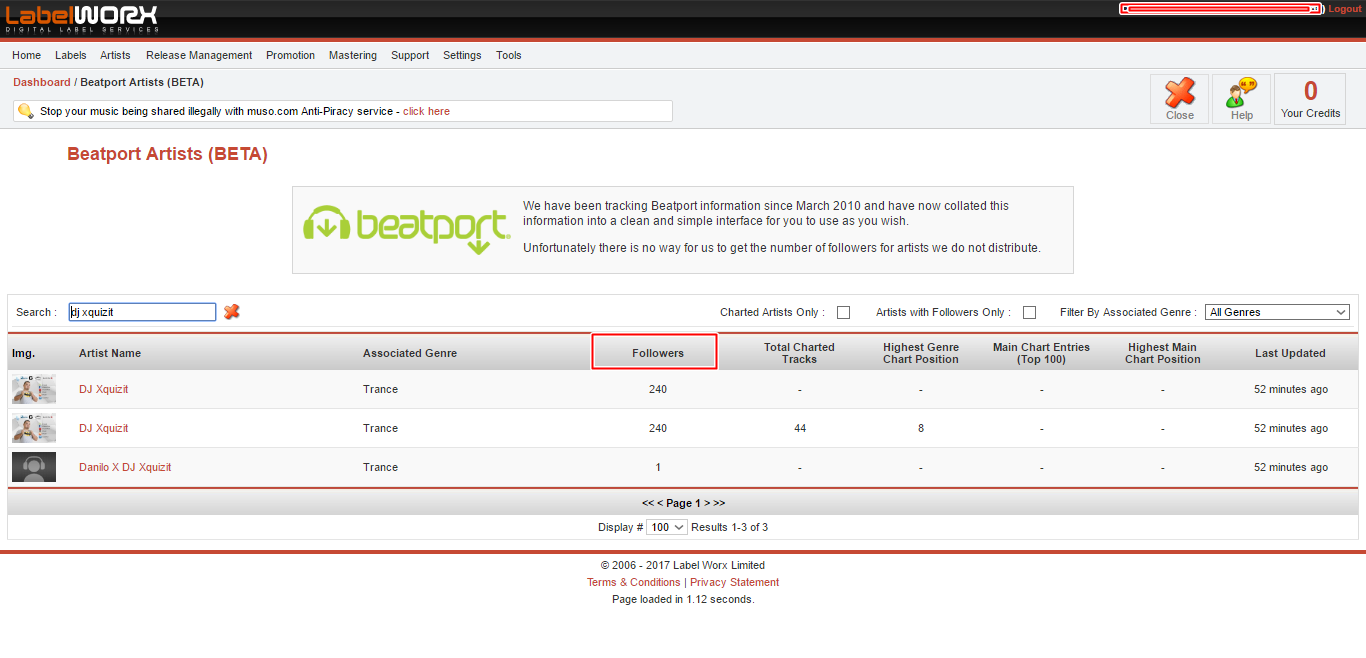Screen dimensions: 1366x658
Task: Open the Support menu
Action: click(410, 55)
